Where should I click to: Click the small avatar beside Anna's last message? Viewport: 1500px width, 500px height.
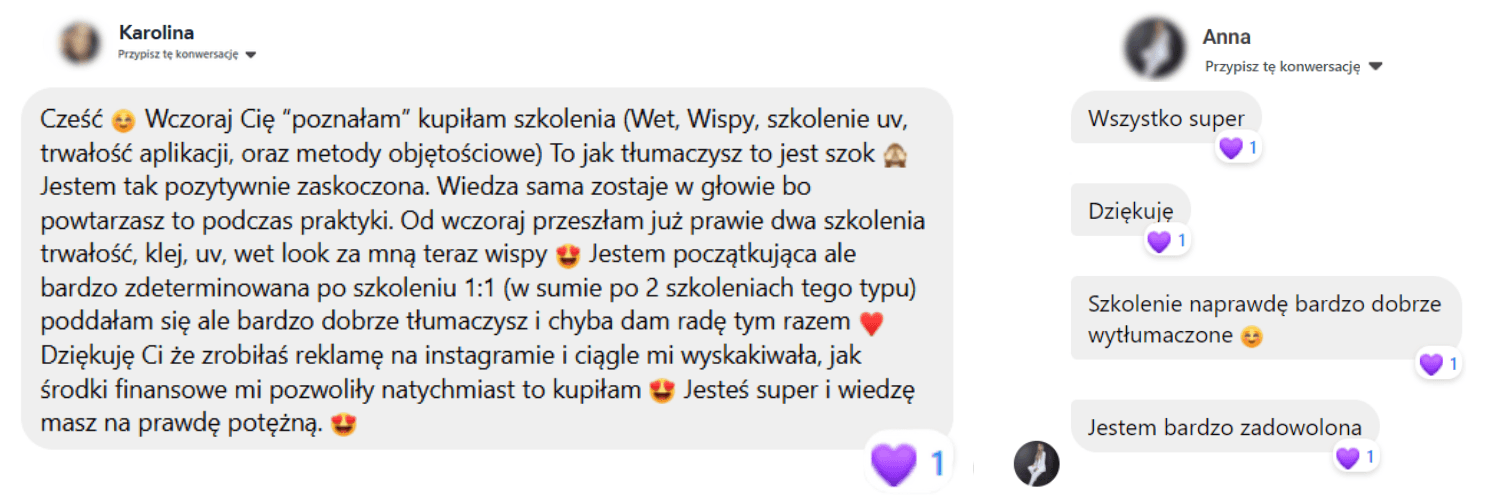point(1036,463)
